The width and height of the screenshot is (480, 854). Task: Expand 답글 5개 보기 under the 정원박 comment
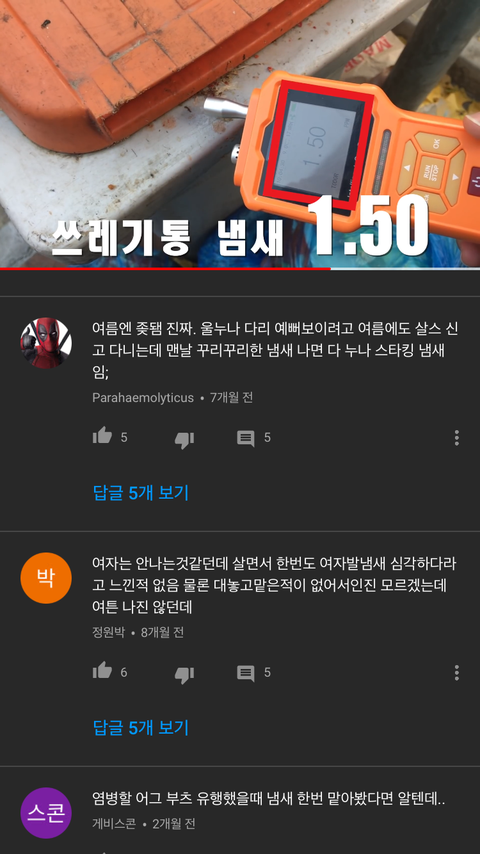141,728
